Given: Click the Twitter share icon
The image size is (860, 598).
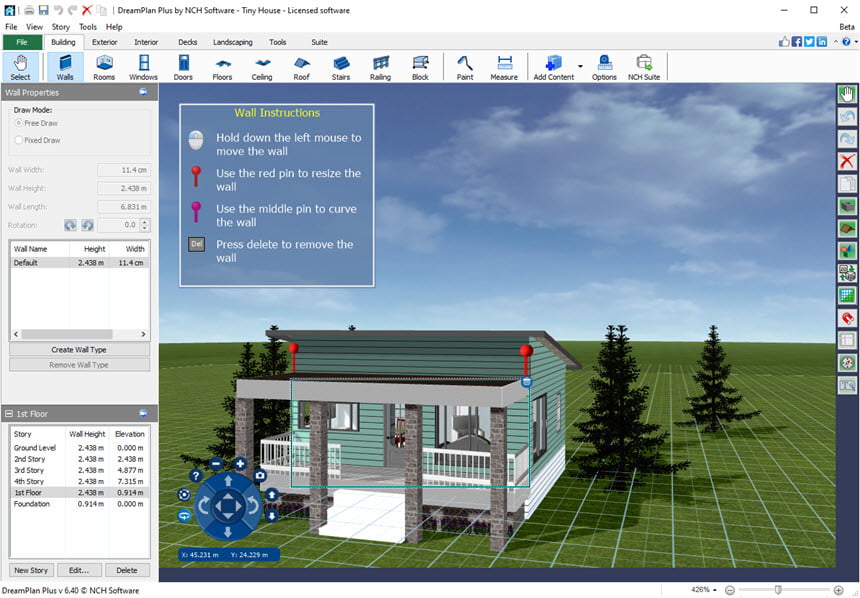Looking at the screenshot, I should (x=809, y=42).
